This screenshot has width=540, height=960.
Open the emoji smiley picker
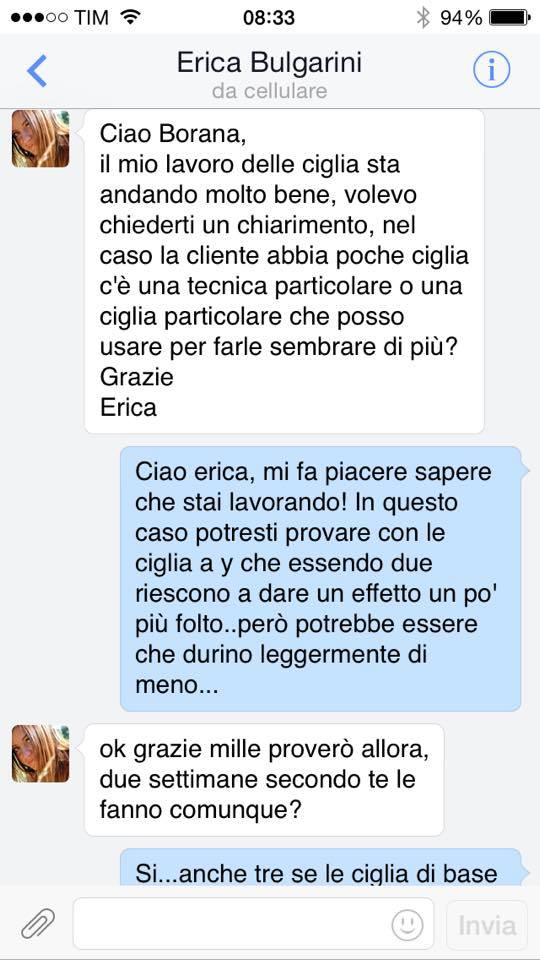click(x=407, y=924)
